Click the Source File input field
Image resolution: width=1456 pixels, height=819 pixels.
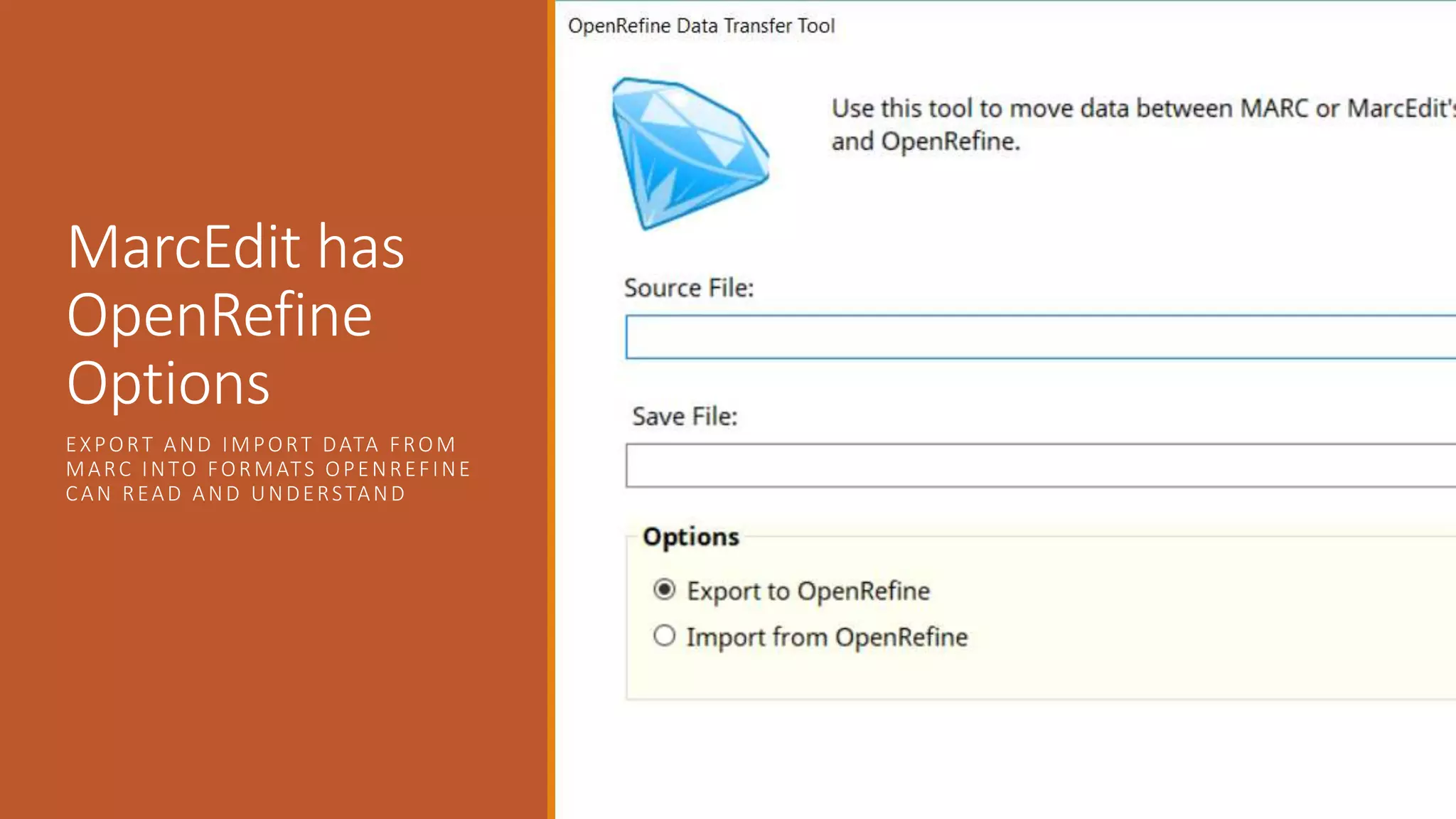(1041, 337)
